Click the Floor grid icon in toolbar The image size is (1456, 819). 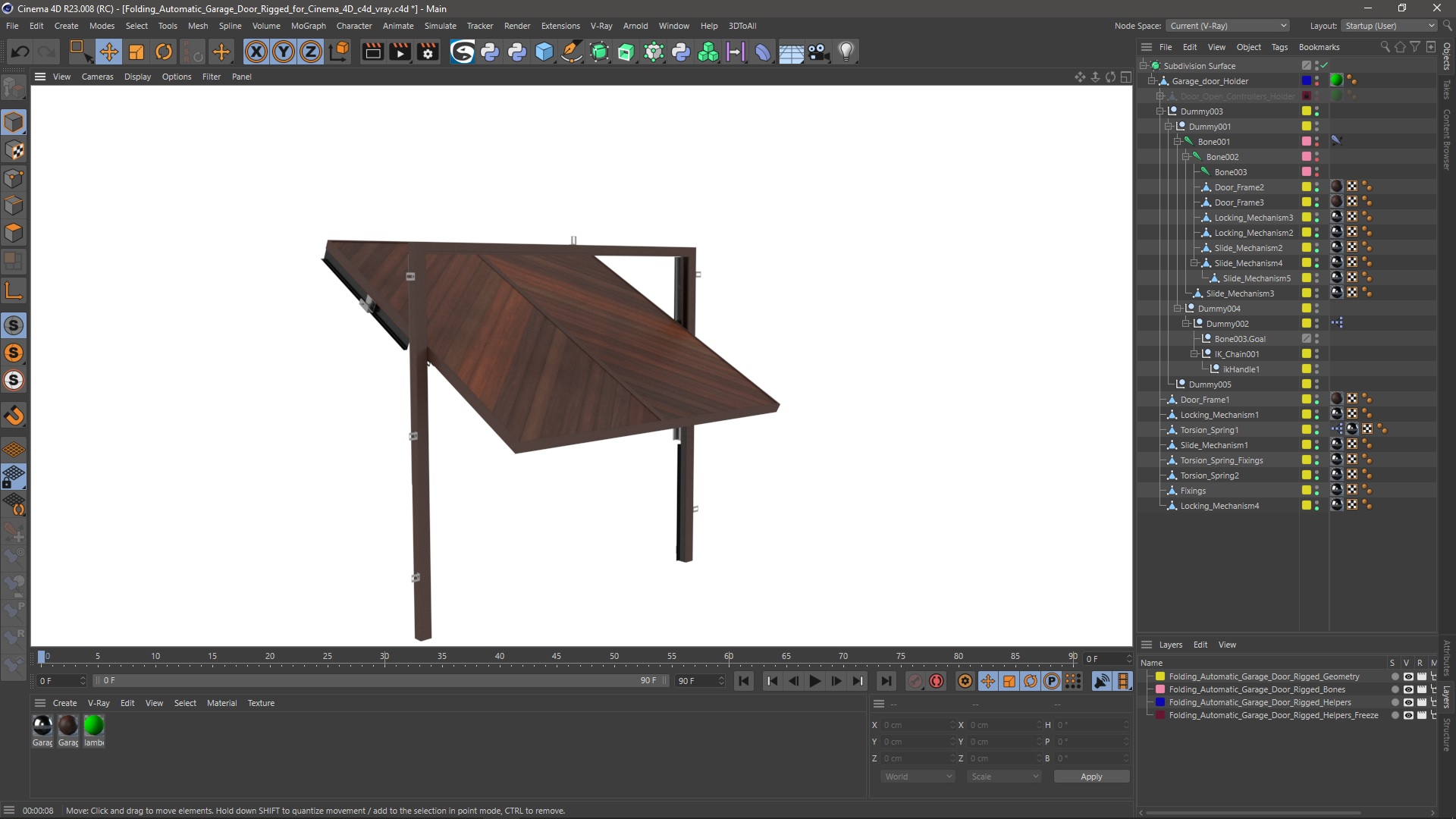tap(791, 52)
